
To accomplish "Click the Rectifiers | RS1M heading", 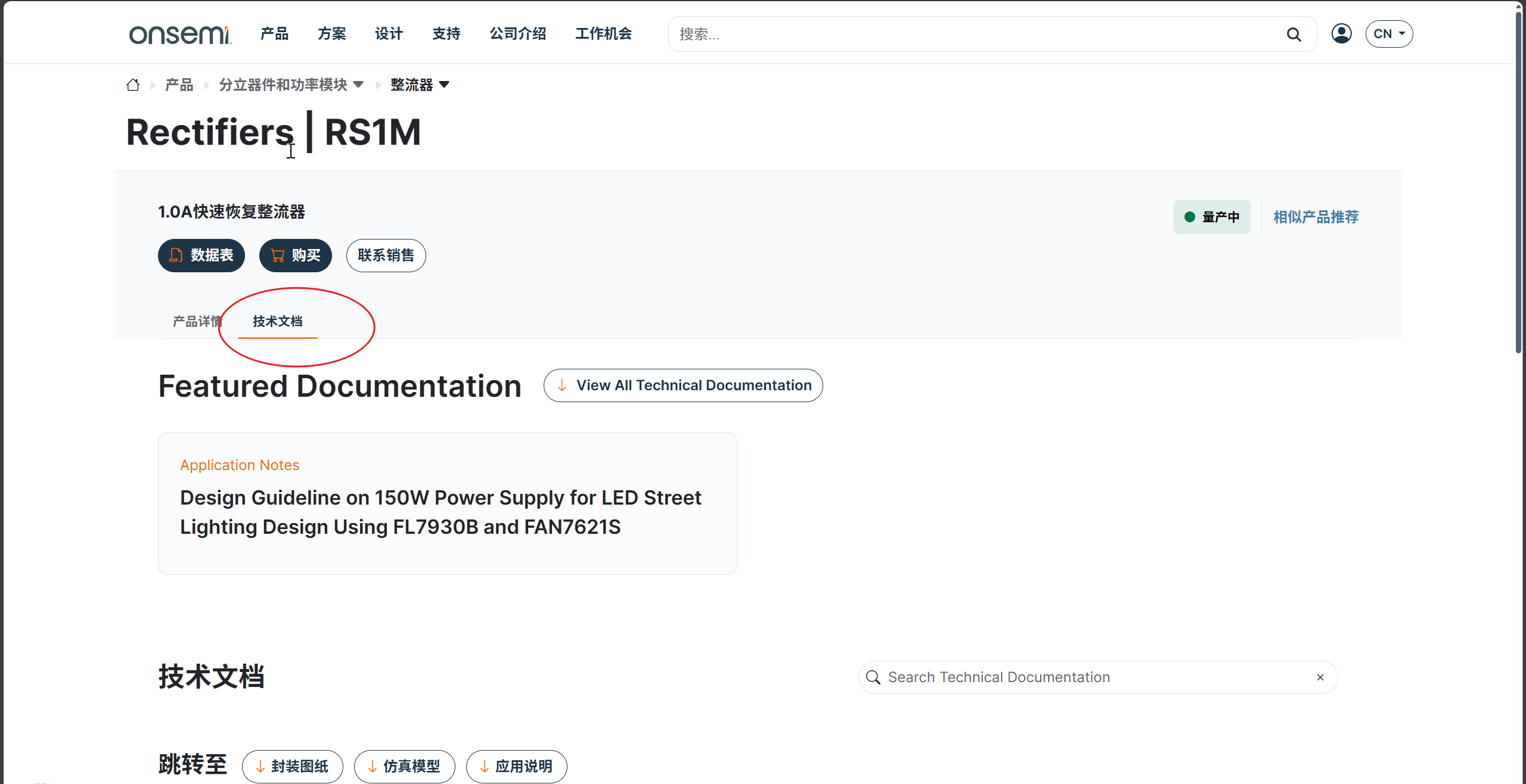I will click(x=274, y=132).
